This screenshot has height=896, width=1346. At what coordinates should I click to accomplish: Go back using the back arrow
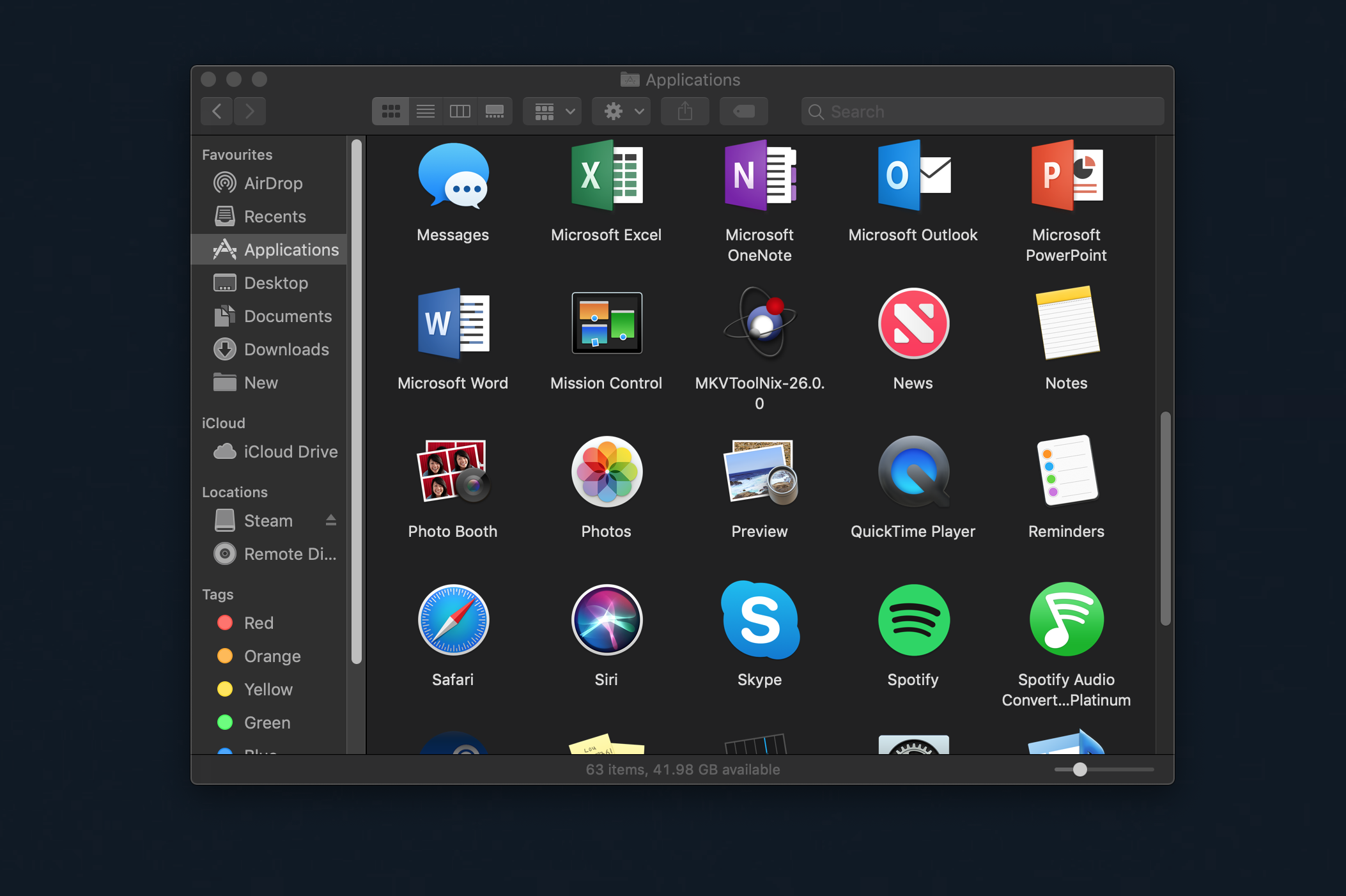217,112
